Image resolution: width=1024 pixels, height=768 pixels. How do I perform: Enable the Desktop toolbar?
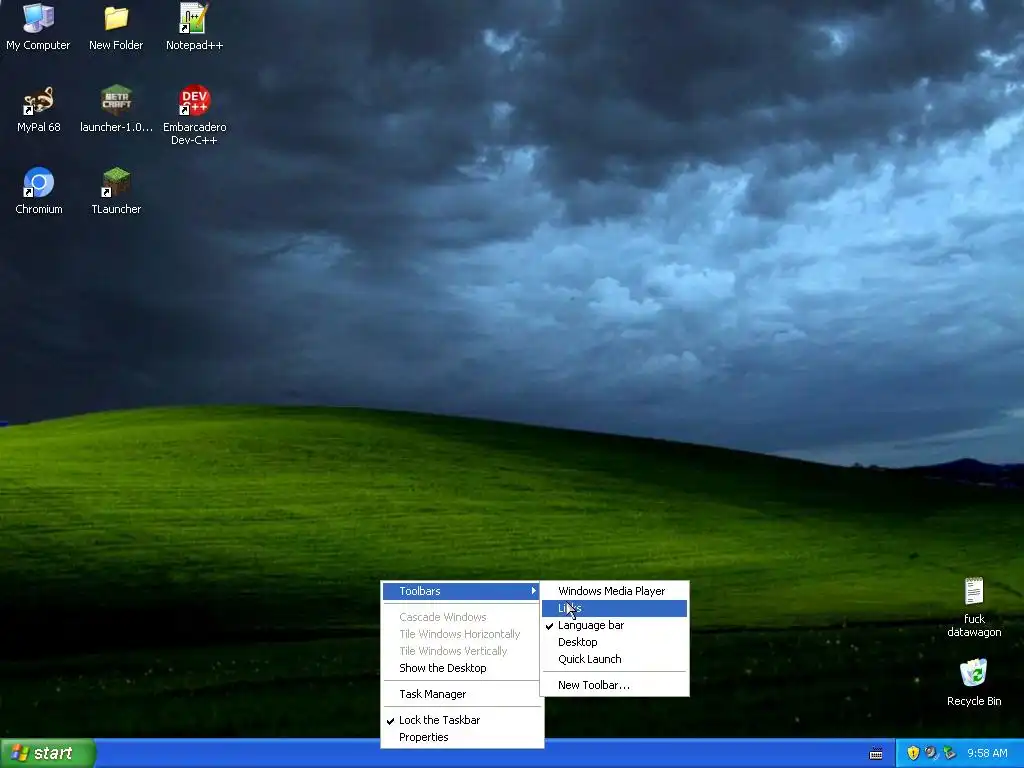pyautogui.click(x=615, y=642)
